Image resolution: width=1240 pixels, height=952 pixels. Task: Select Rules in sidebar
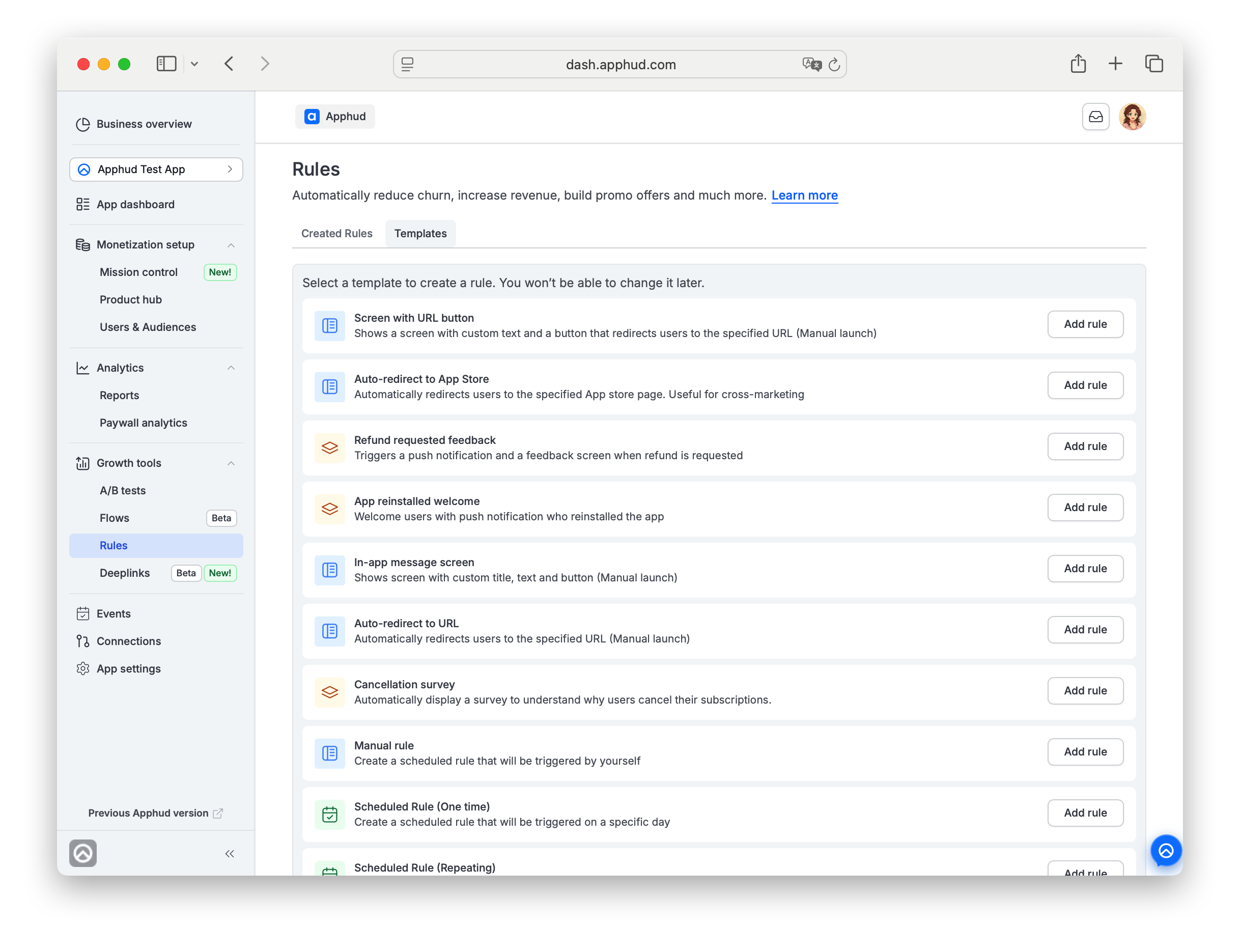tap(156, 546)
